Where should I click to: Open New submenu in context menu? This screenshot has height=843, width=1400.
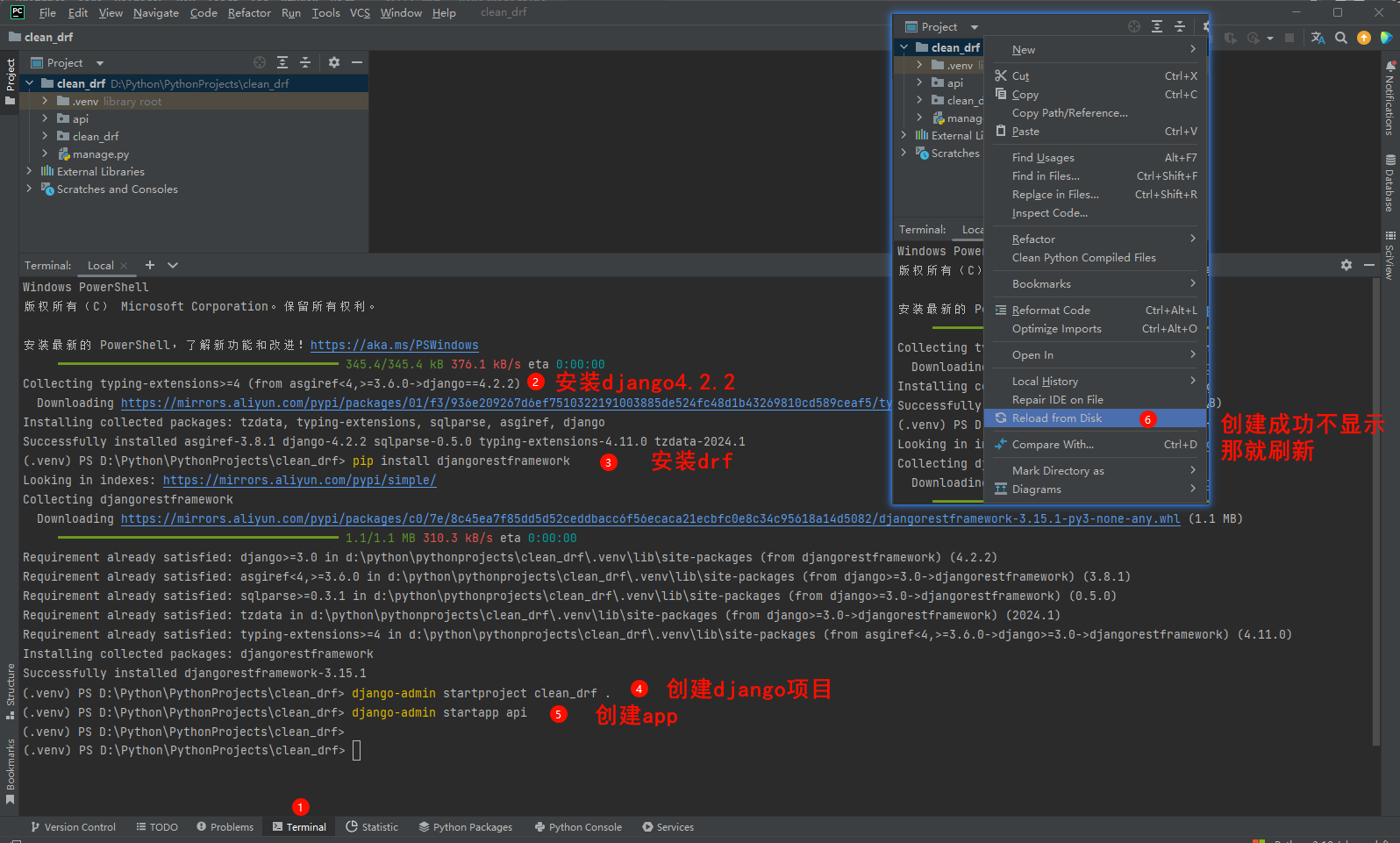click(1095, 50)
